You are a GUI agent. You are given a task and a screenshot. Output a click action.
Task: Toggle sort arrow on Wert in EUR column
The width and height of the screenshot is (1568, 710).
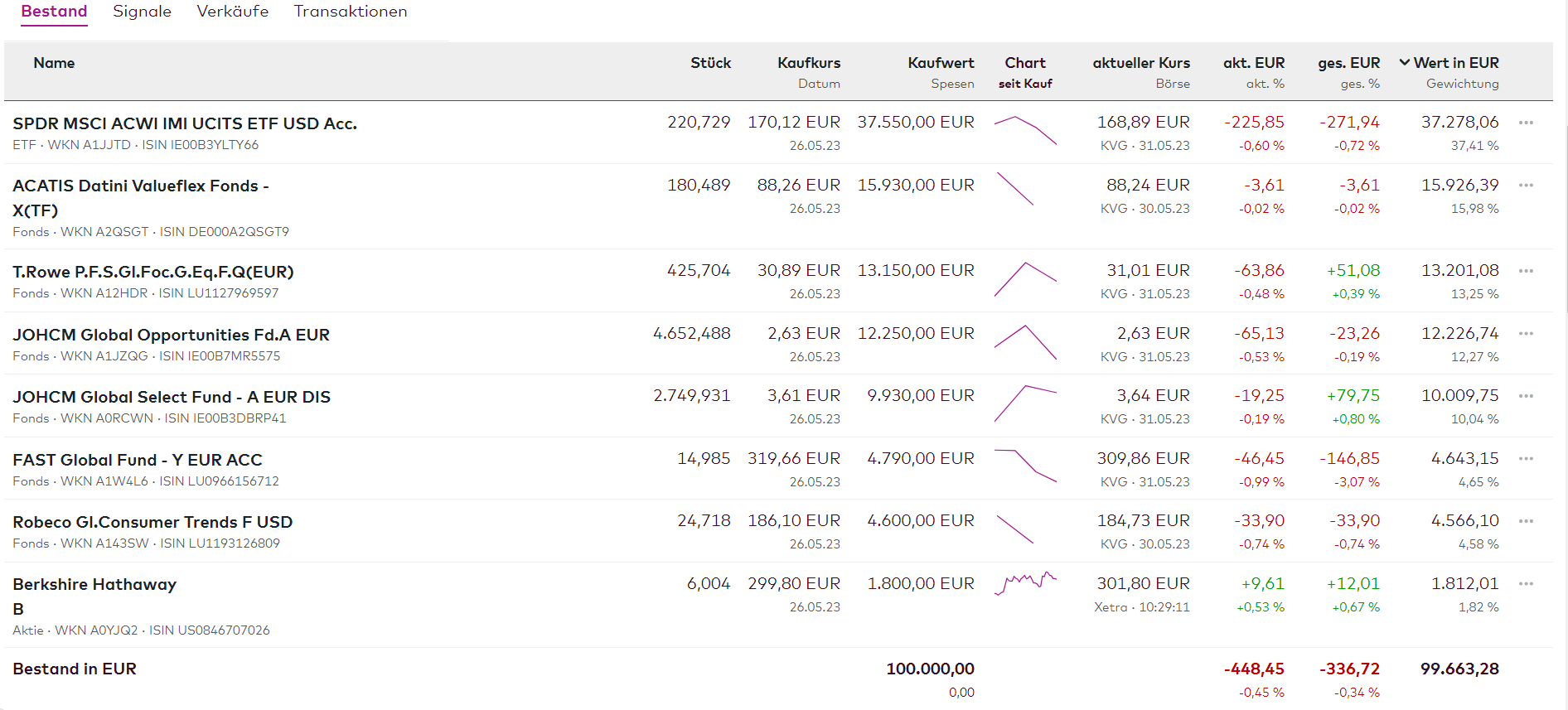[1405, 63]
